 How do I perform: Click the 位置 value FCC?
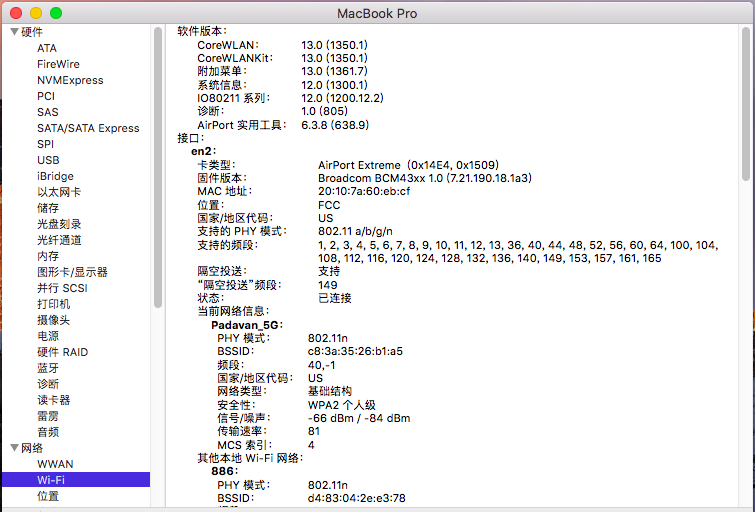[329, 205]
